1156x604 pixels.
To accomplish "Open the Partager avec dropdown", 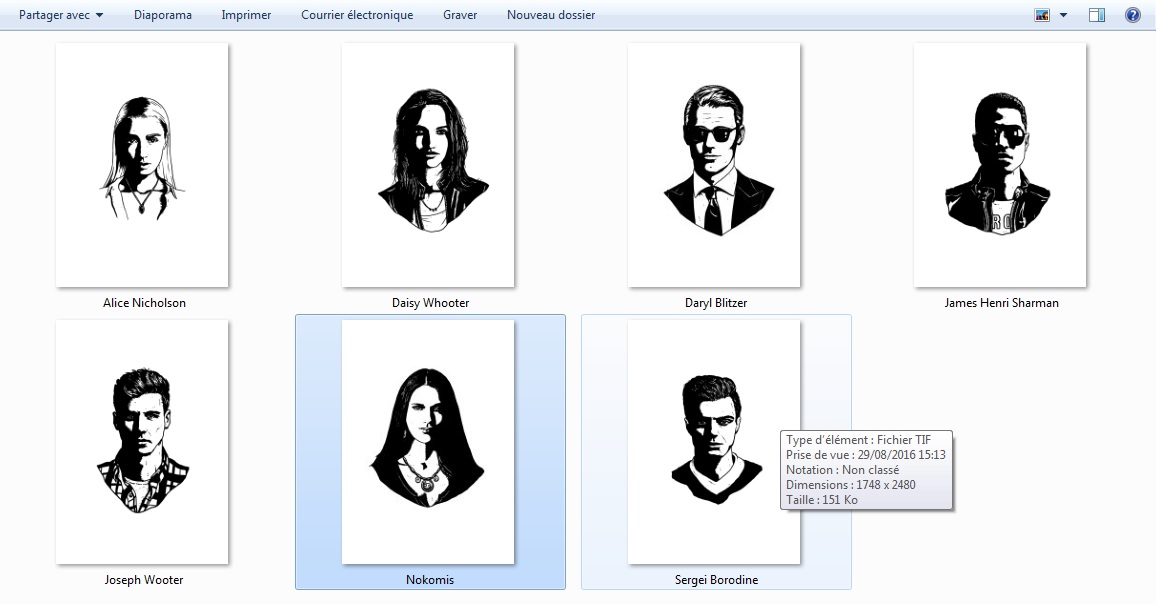I will pyautogui.click(x=61, y=15).
